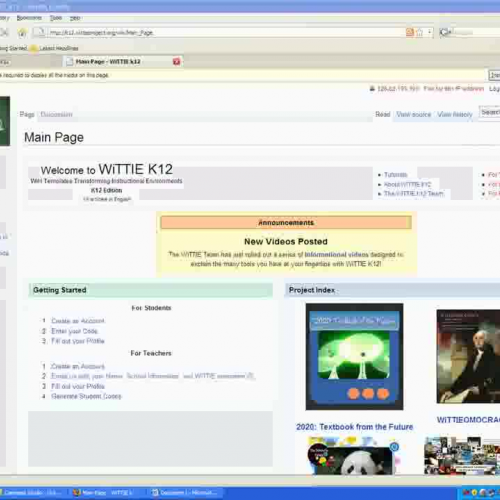Click the New Videos Posted heading
Image resolution: width=500 pixels, height=500 pixels.
coord(286,242)
